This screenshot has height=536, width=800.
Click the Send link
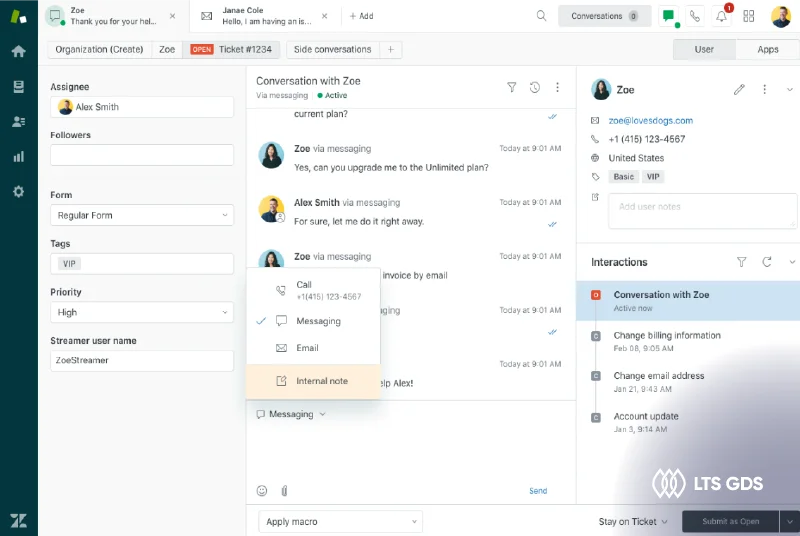538,491
